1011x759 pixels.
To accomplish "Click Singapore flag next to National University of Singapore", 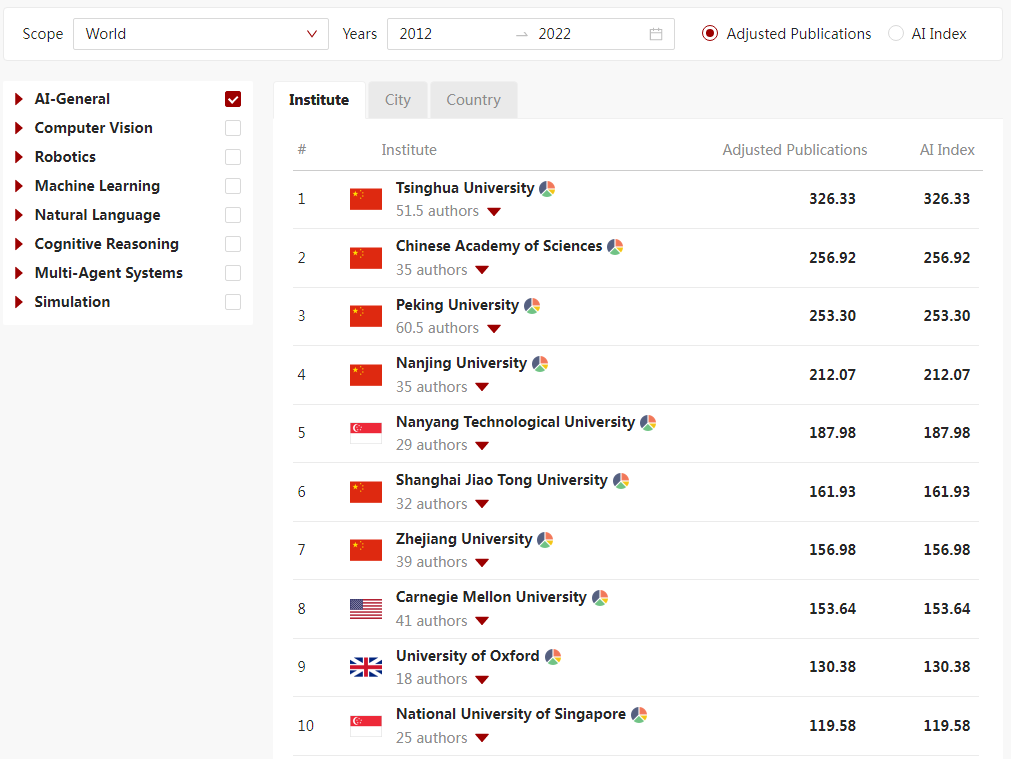I will 366,725.
